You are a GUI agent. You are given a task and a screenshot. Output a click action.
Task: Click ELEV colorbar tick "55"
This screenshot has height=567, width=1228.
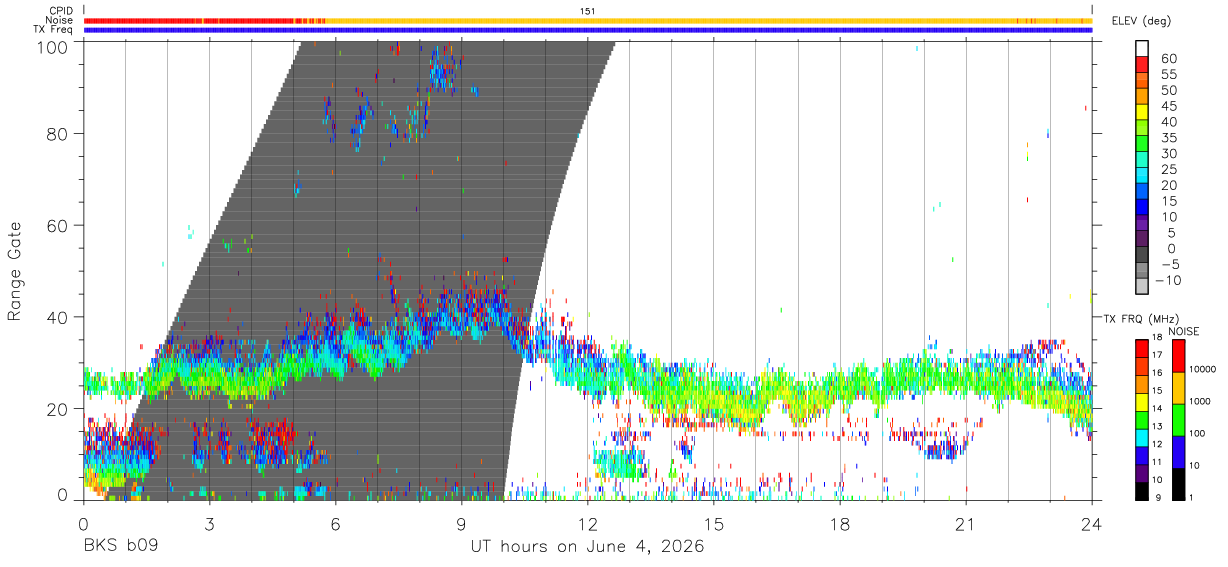pyautogui.click(x=1167, y=75)
